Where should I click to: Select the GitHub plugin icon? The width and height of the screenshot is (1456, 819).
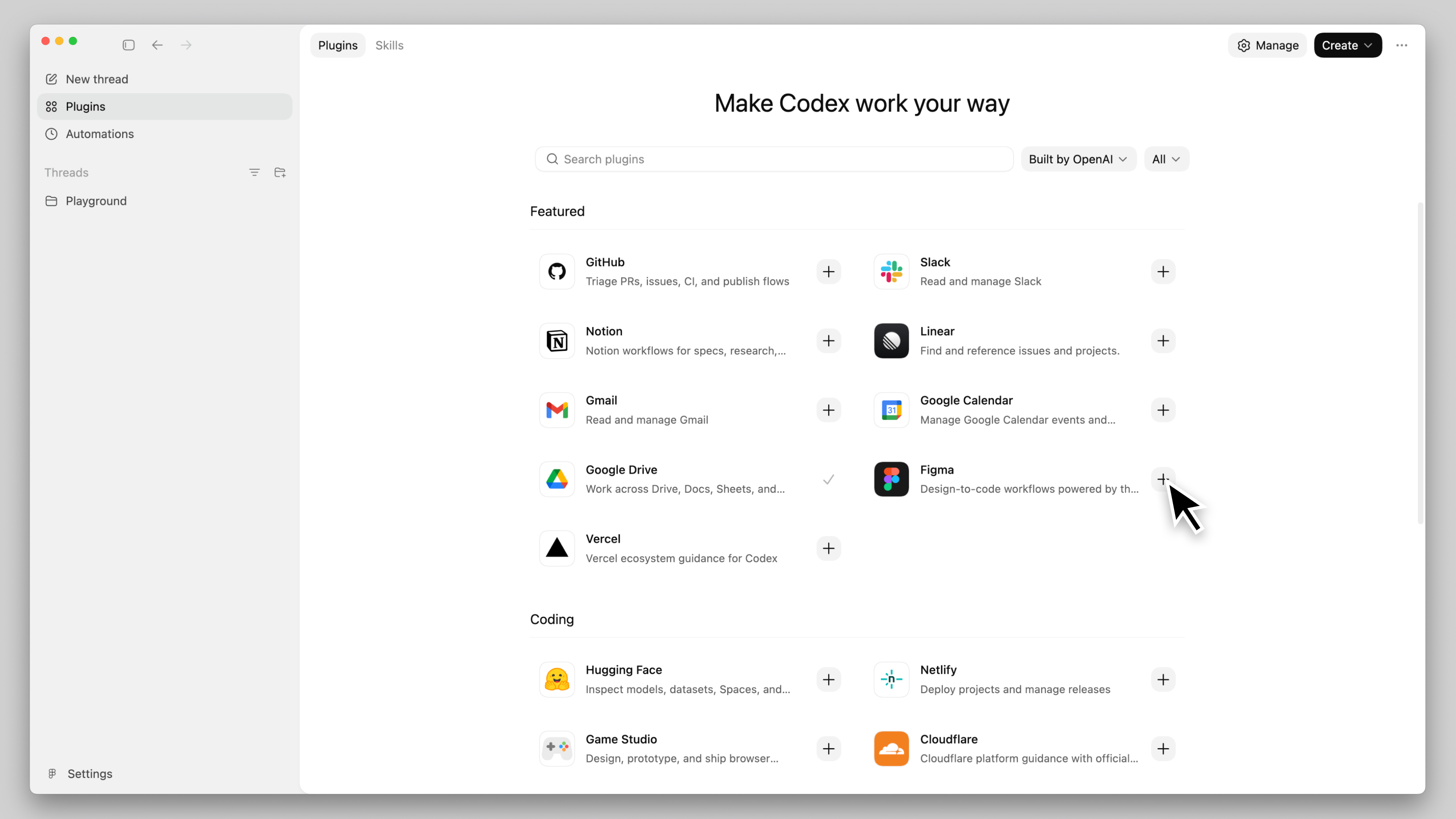(557, 272)
